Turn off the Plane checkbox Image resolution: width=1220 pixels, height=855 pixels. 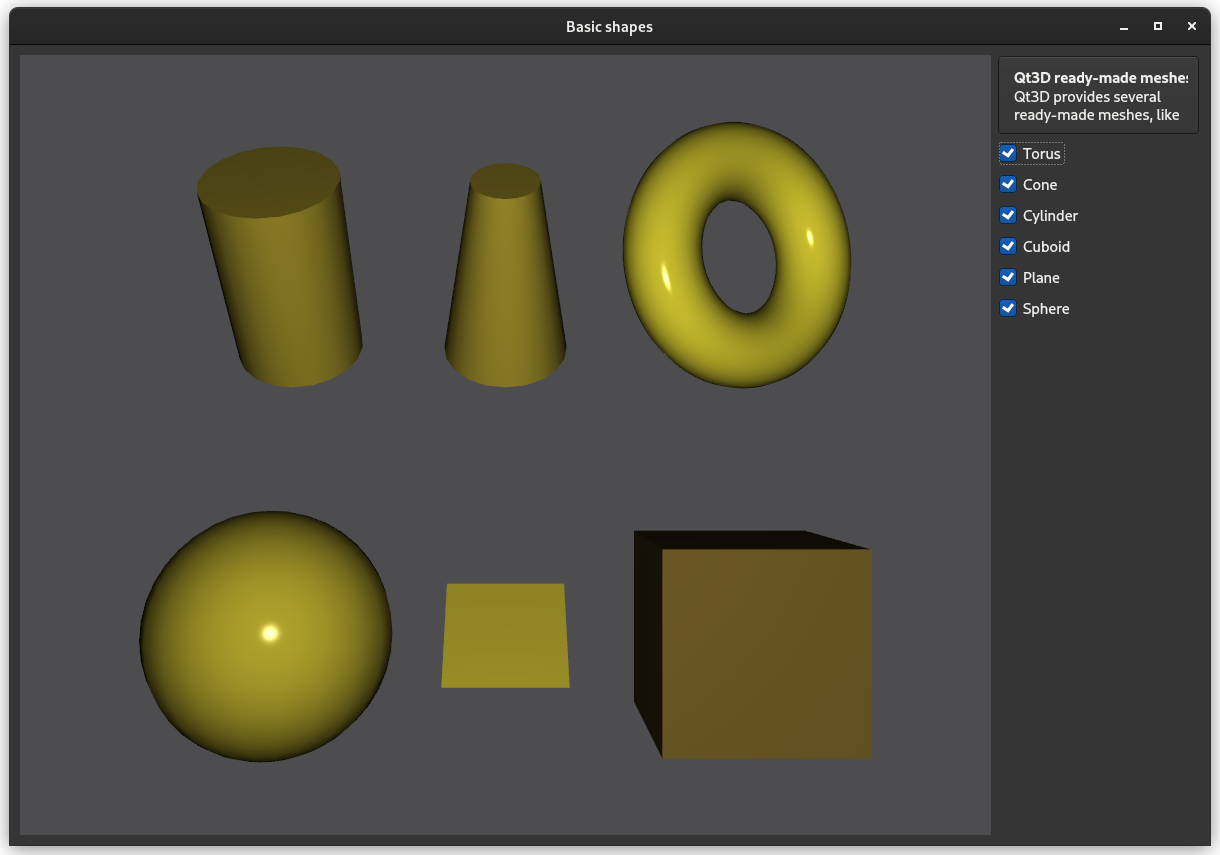[x=1008, y=278]
